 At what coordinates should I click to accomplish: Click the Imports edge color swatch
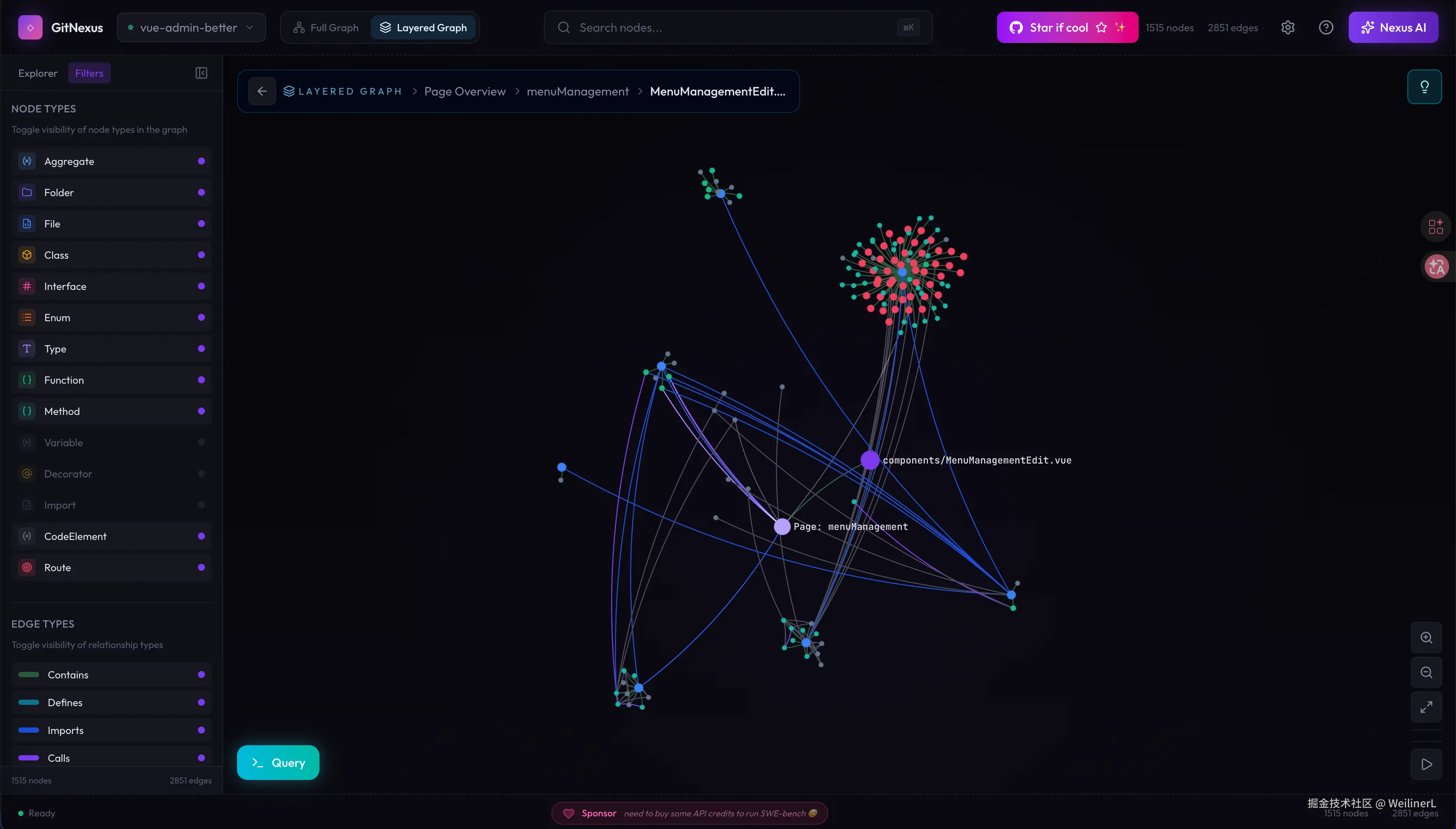coord(29,730)
